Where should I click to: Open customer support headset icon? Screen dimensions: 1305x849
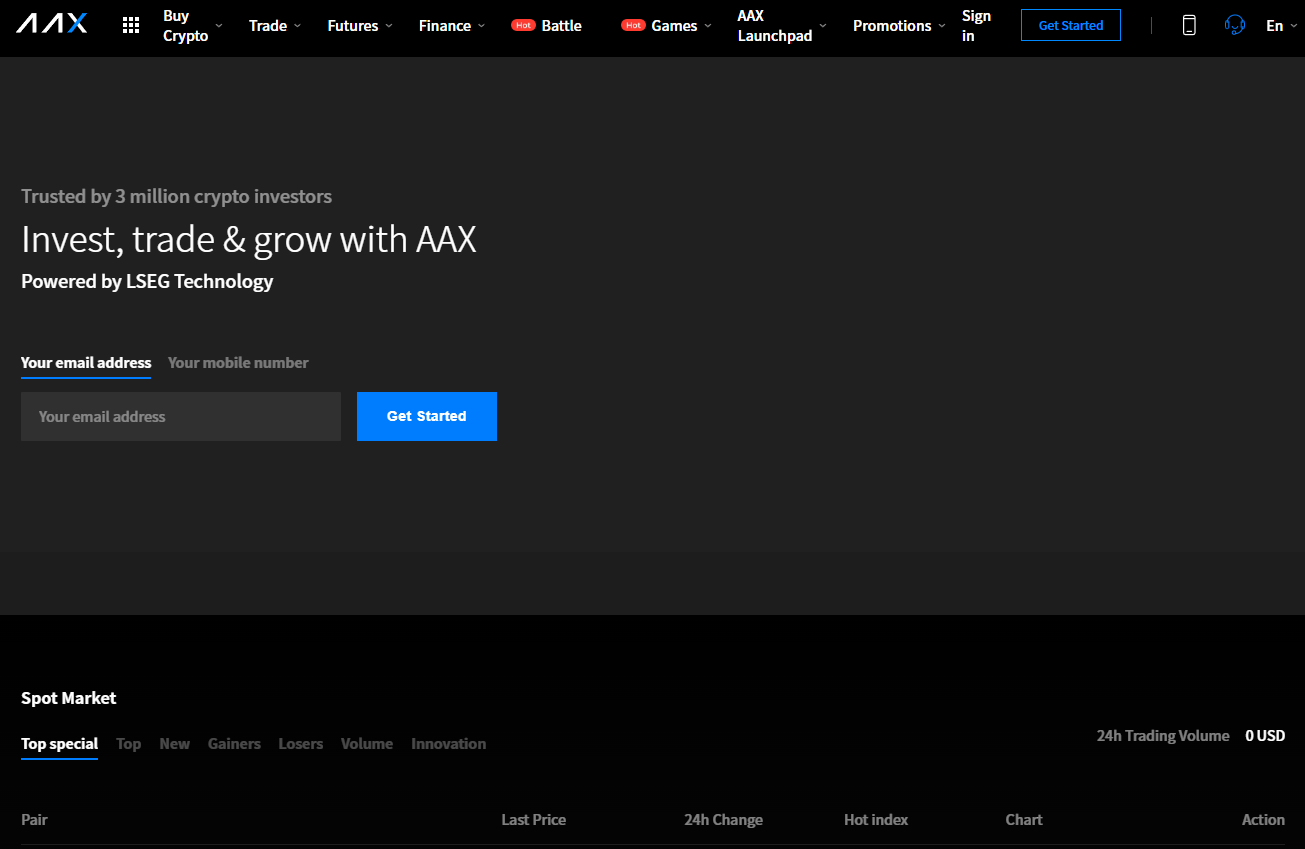[x=1235, y=25]
